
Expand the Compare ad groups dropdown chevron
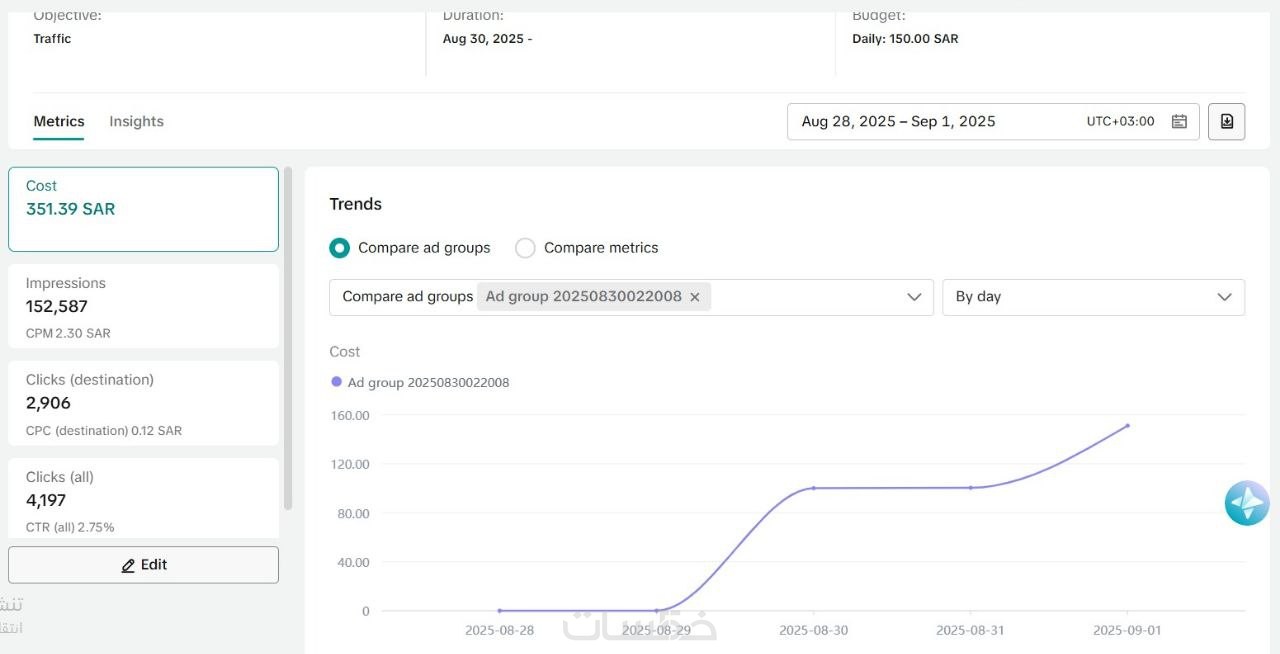coord(913,297)
